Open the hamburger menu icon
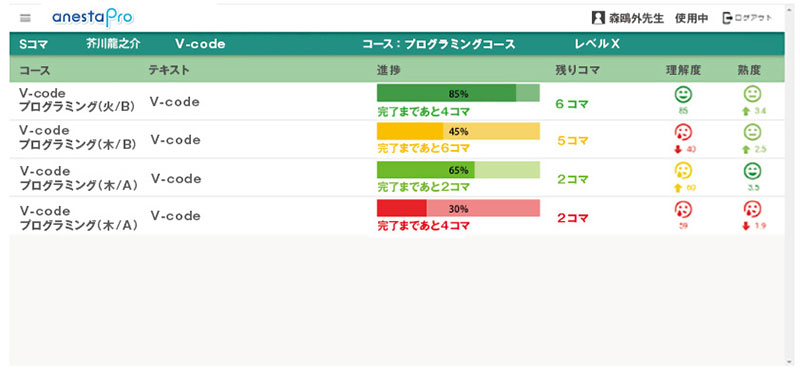The width and height of the screenshot is (800, 371). pyautogui.click(x=25, y=18)
